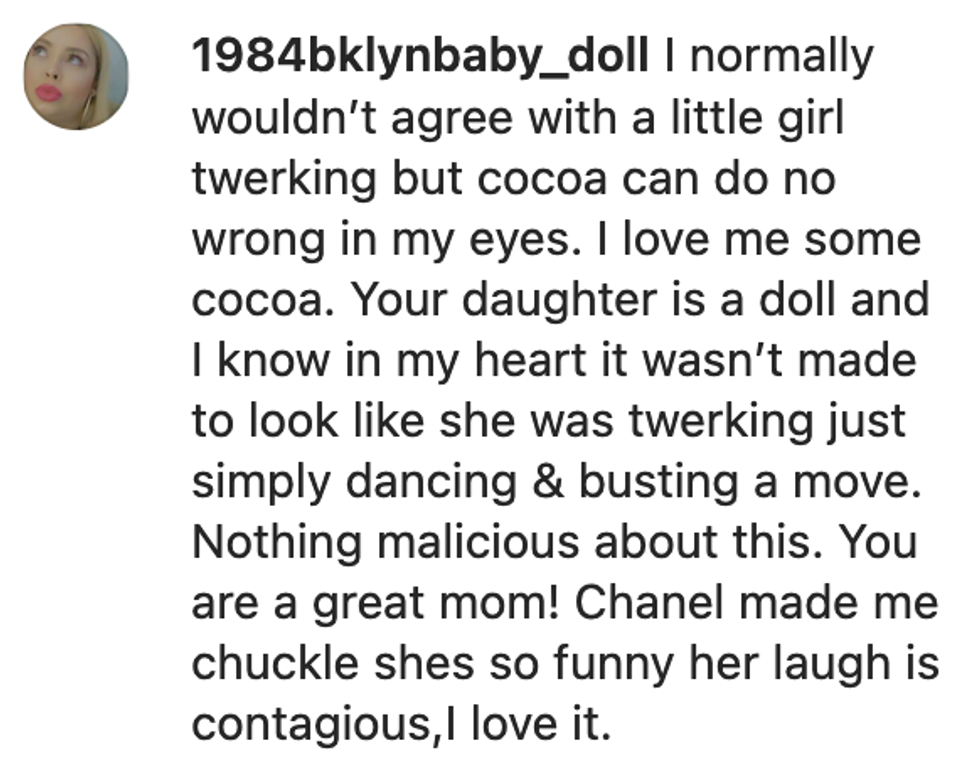Click the word "normally" in the comment
Screen dimensions: 980x781
pos(781,57)
